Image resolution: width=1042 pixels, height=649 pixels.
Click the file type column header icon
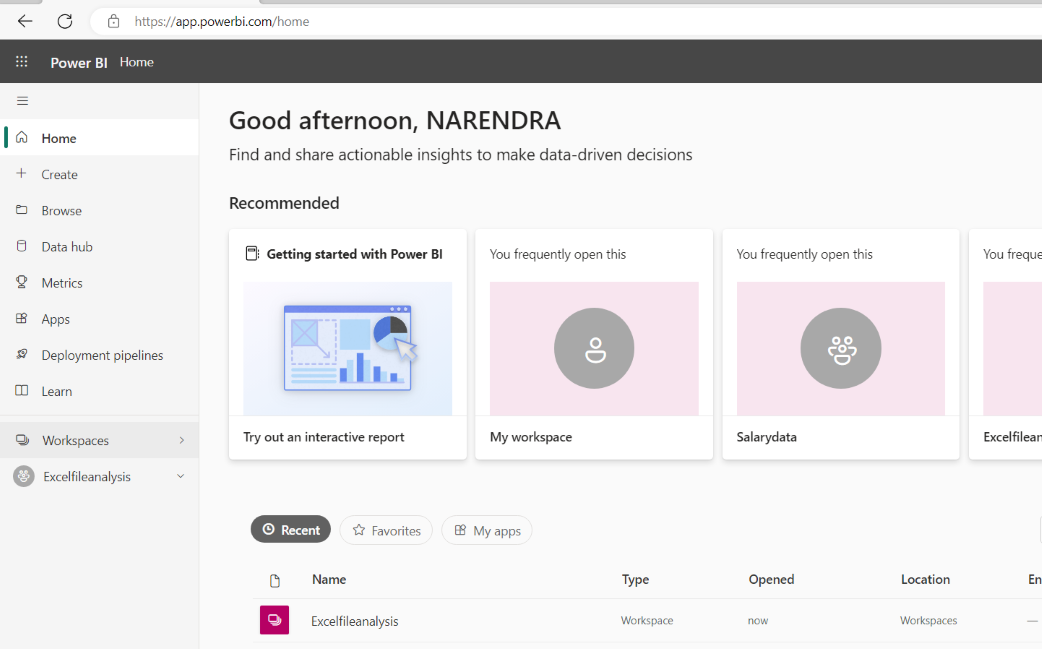[x=274, y=581]
